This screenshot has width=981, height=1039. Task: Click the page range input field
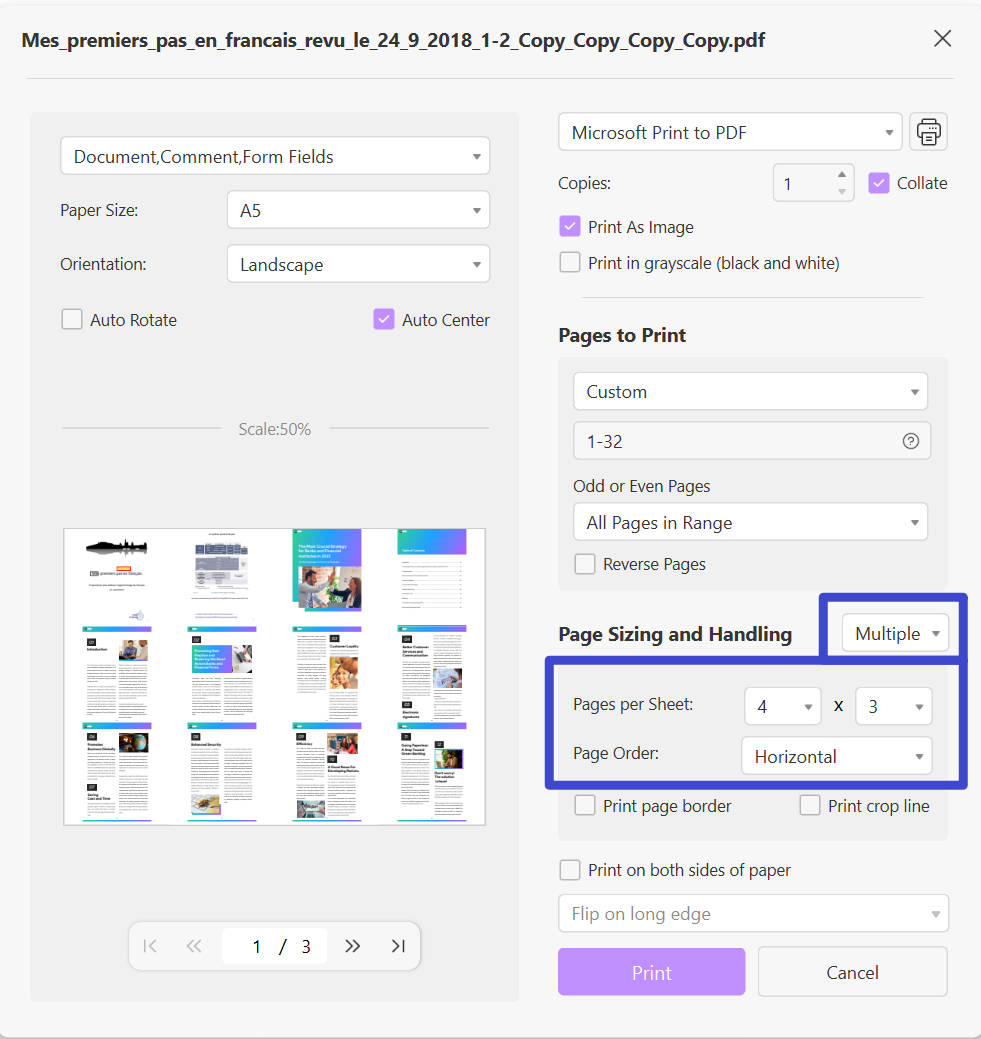click(x=735, y=441)
